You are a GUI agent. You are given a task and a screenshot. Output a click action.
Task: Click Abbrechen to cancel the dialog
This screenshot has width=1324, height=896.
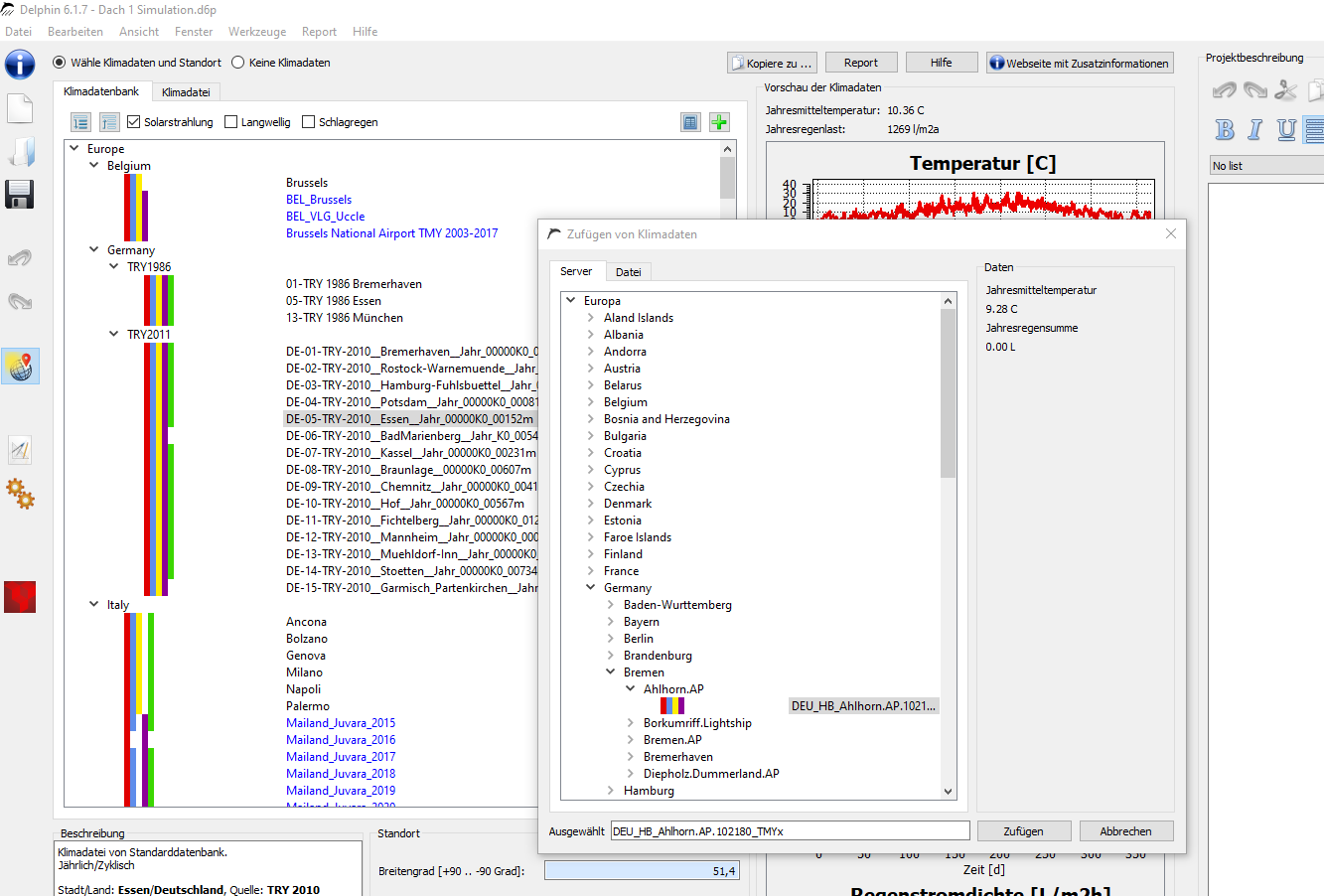(x=1126, y=831)
